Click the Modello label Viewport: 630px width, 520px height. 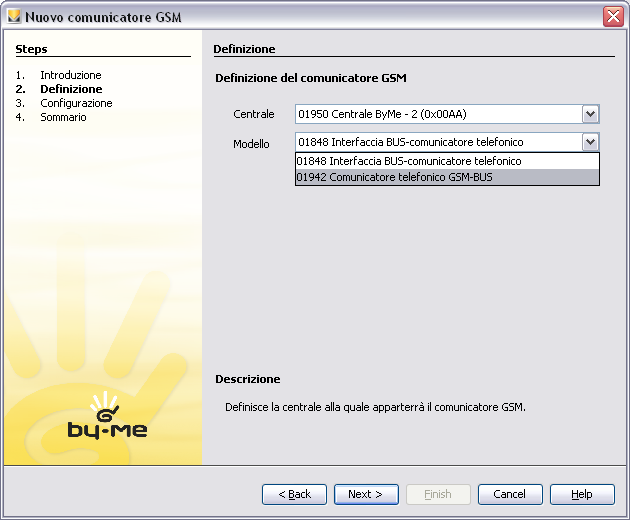(x=251, y=144)
